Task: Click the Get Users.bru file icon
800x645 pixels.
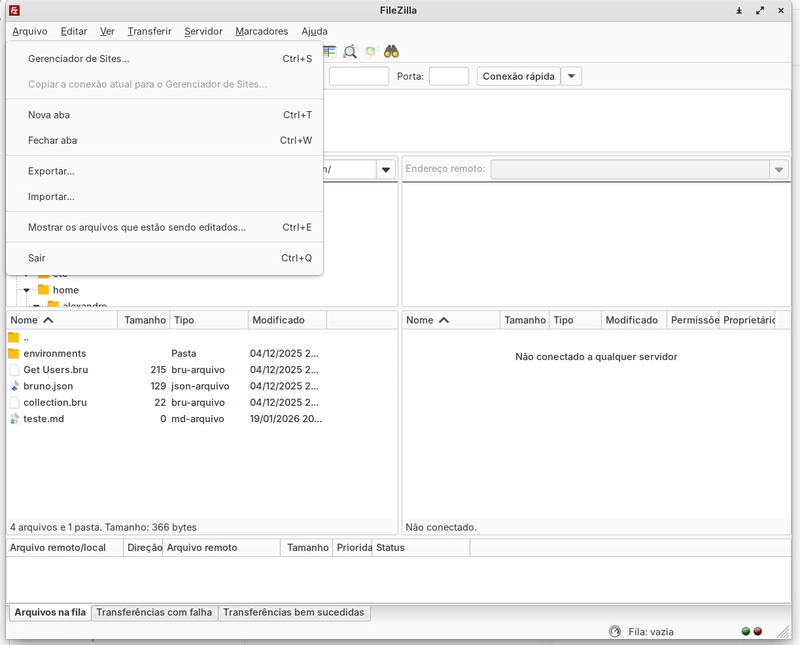Action: pyautogui.click(x=14, y=369)
